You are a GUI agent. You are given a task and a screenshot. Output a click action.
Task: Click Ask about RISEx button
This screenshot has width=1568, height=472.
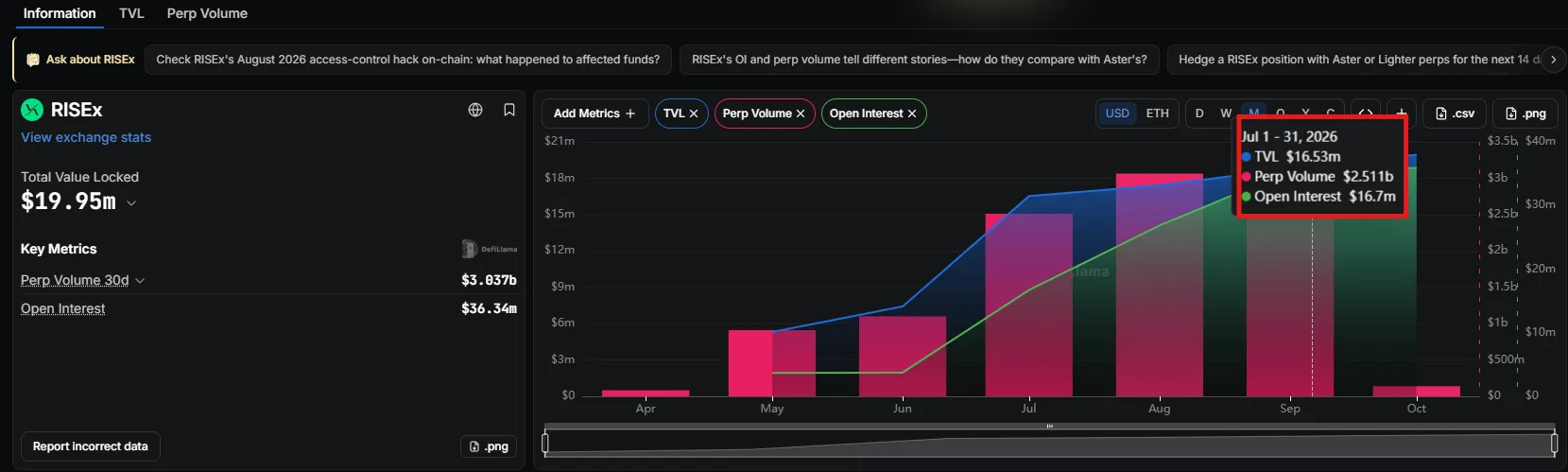pos(80,60)
